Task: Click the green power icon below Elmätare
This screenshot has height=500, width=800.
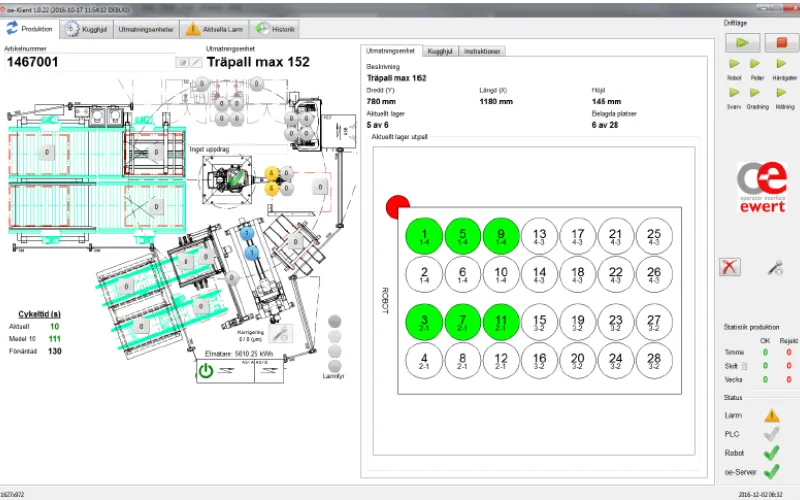Action: (x=206, y=369)
